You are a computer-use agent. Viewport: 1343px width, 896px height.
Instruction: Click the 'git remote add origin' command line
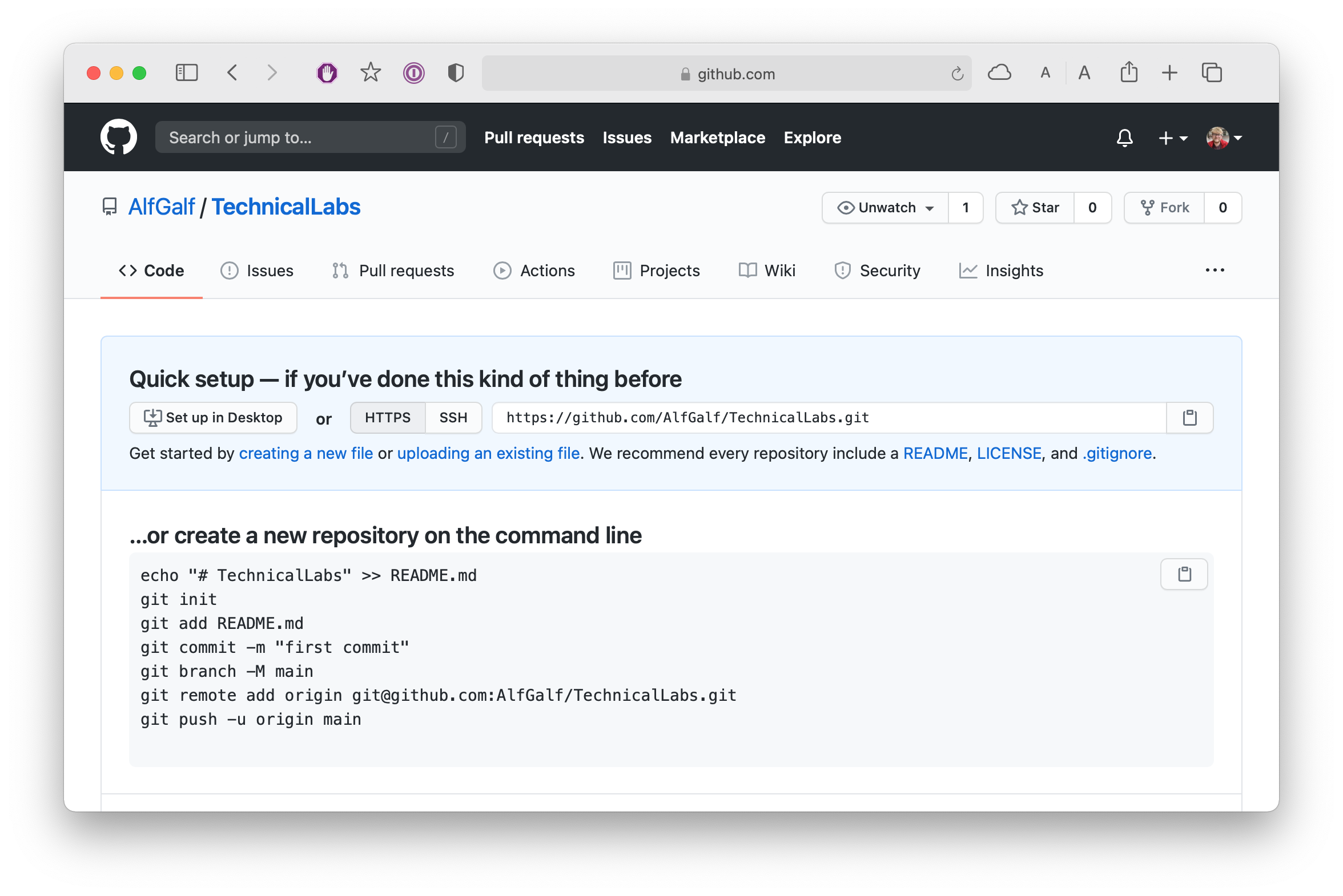click(439, 696)
